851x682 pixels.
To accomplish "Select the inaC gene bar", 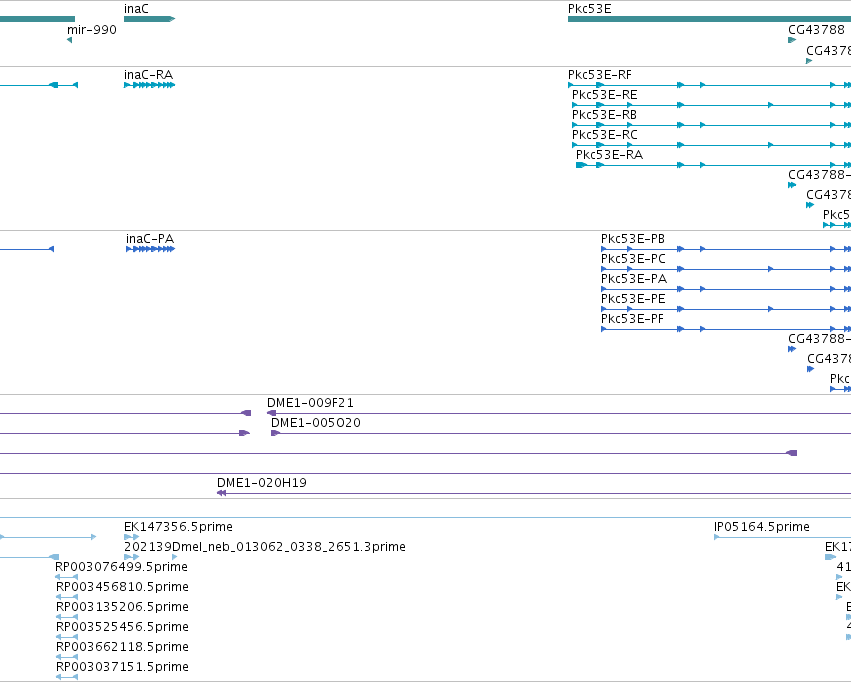I will pos(149,19).
